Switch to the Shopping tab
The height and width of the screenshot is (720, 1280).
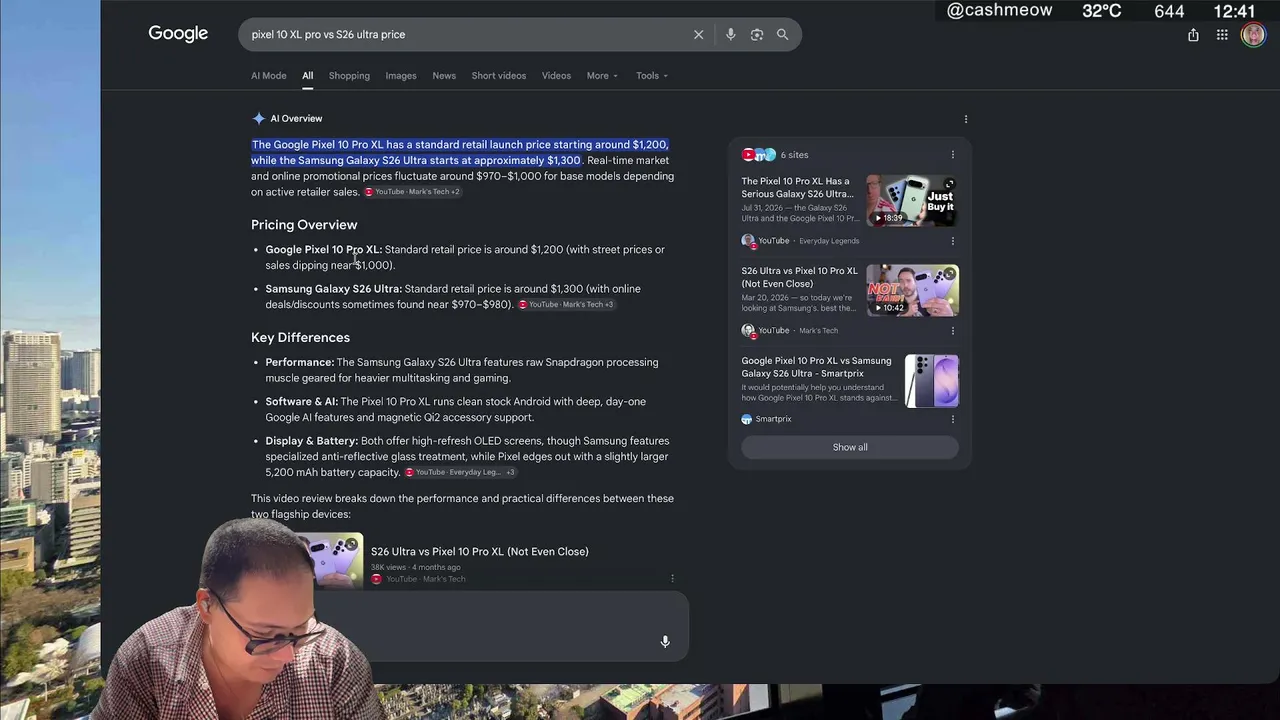click(x=349, y=76)
